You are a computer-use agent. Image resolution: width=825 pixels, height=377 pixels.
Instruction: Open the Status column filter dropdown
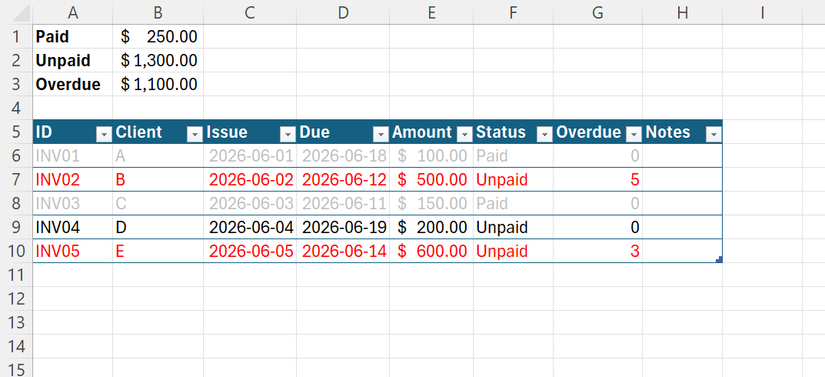pyautogui.click(x=544, y=135)
